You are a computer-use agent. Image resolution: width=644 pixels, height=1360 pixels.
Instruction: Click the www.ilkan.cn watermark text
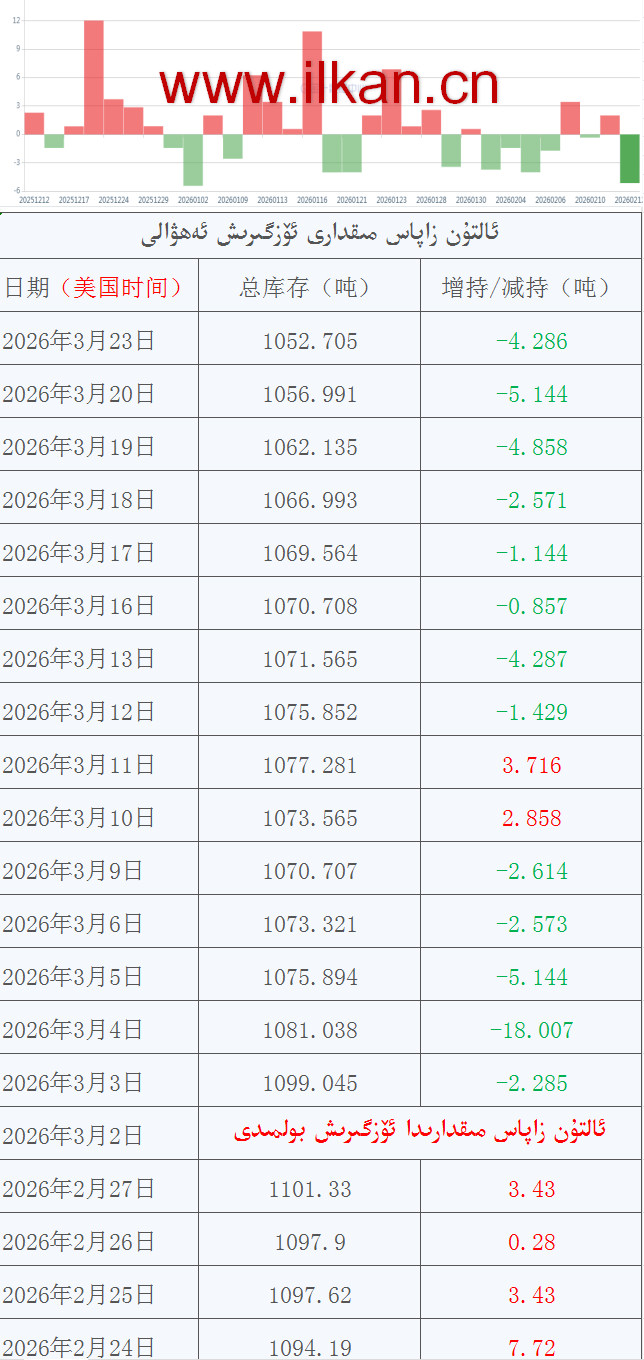pyautogui.click(x=328, y=86)
